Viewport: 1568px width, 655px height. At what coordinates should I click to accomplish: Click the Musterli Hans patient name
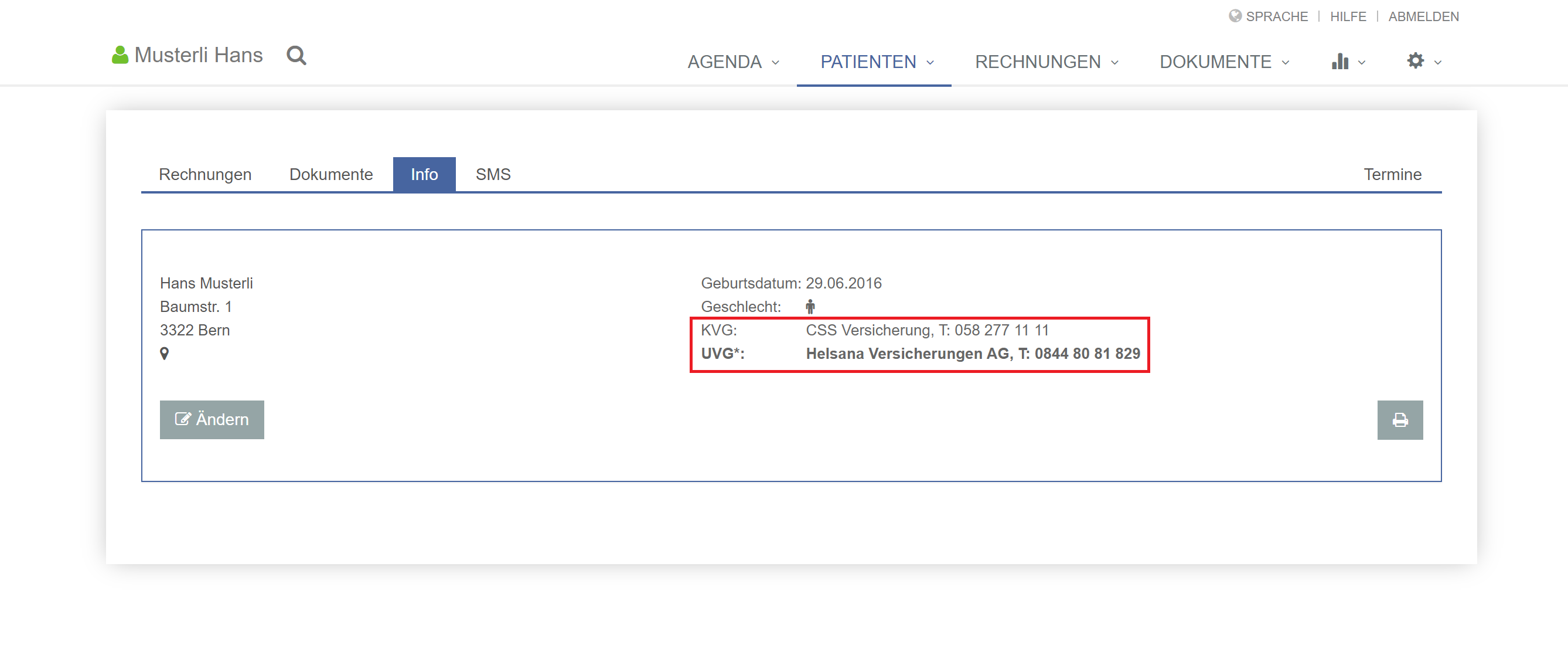click(199, 55)
